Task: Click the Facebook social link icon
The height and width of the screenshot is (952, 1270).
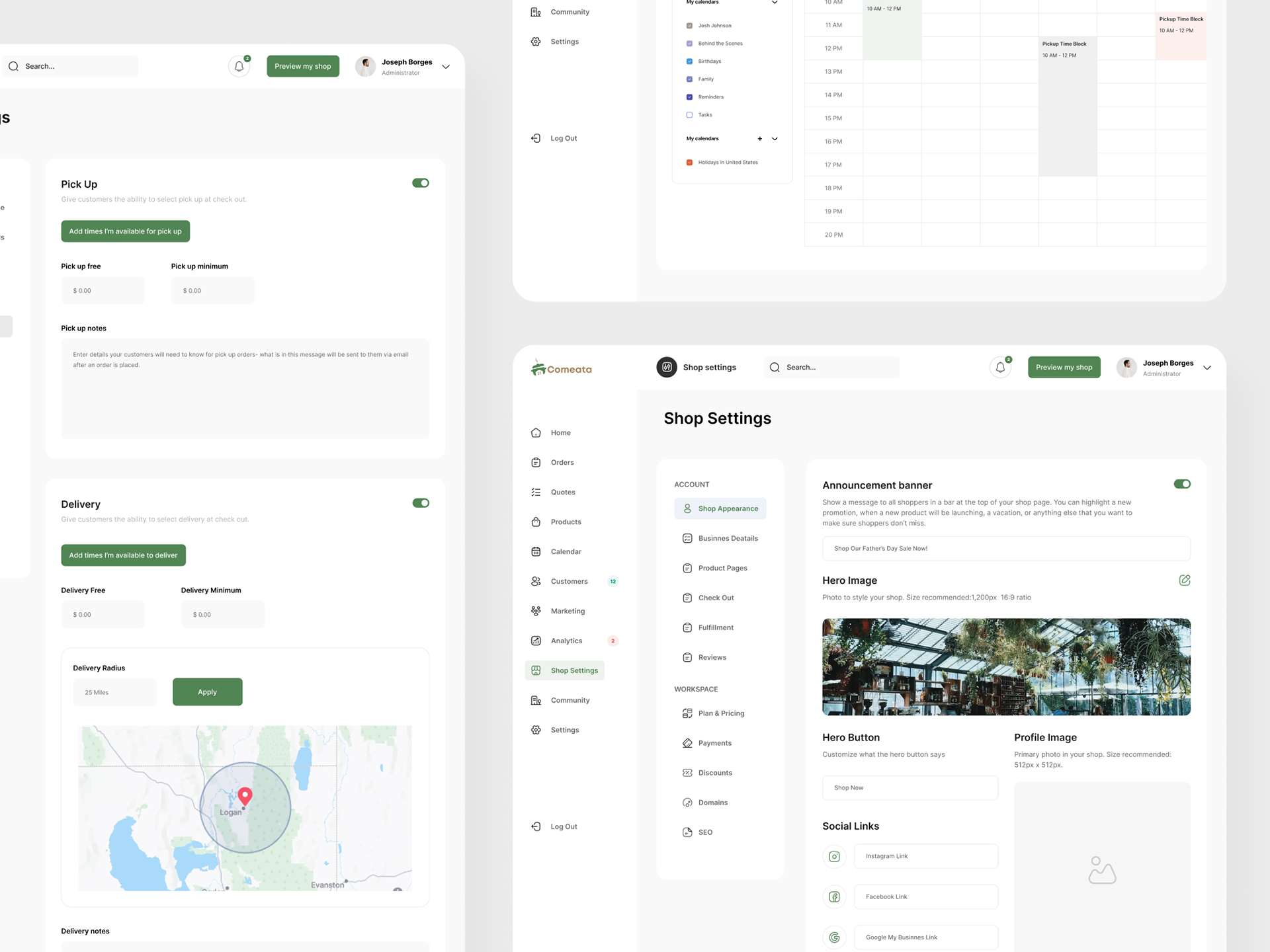Action: coord(834,897)
